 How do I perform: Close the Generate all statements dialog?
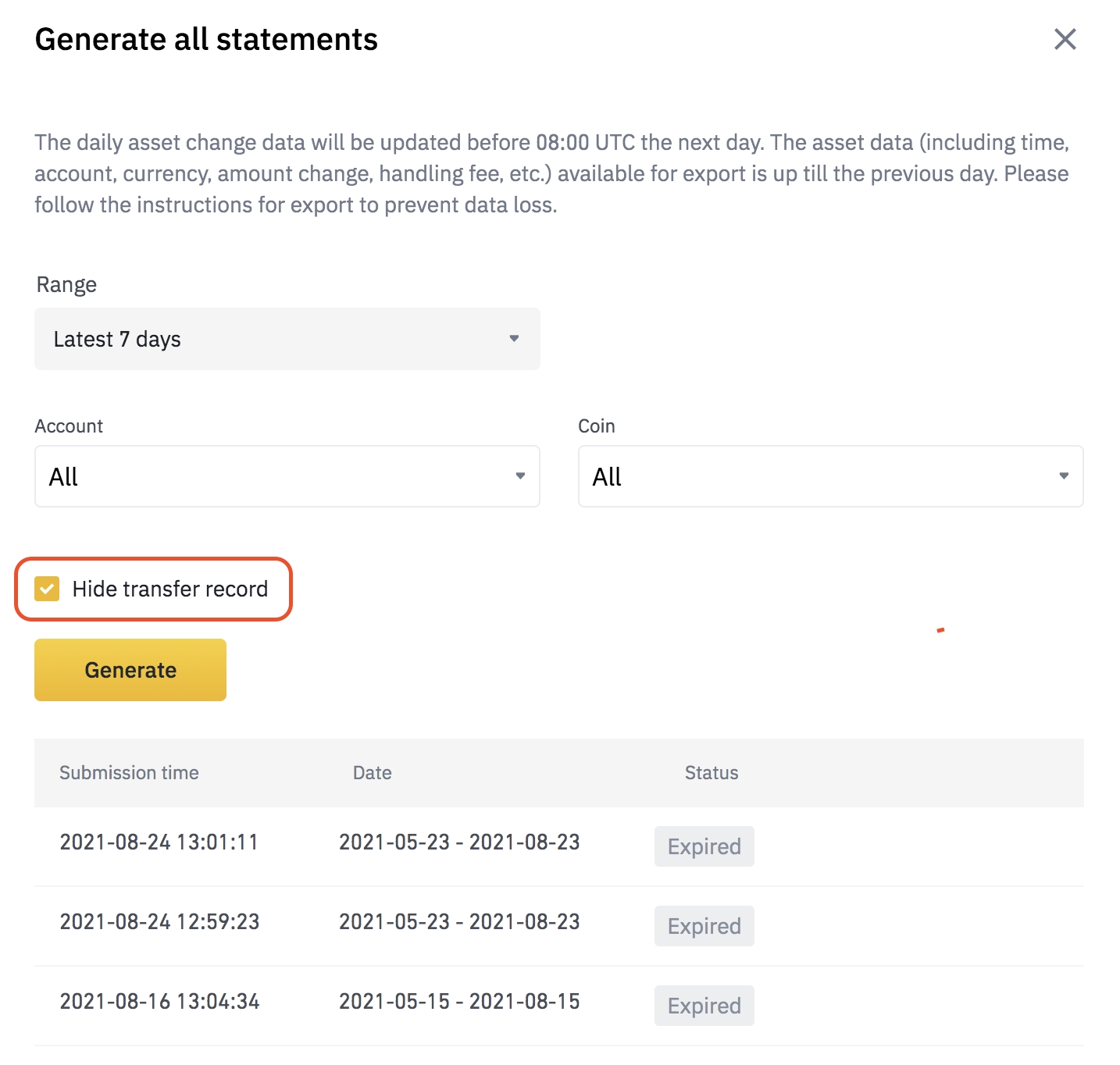[x=1065, y=39]
